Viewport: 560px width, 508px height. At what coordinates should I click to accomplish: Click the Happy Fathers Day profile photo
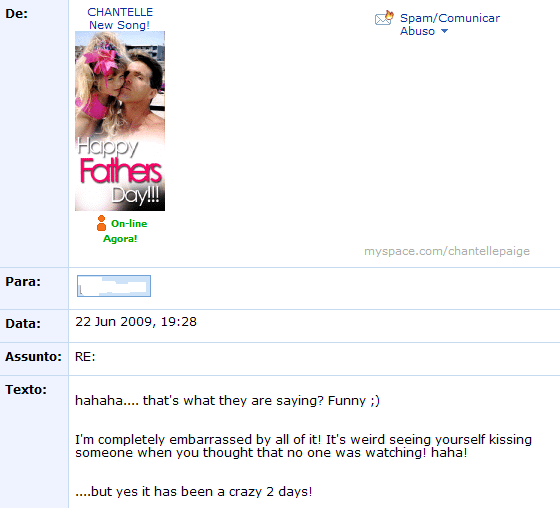click(120, 121)
